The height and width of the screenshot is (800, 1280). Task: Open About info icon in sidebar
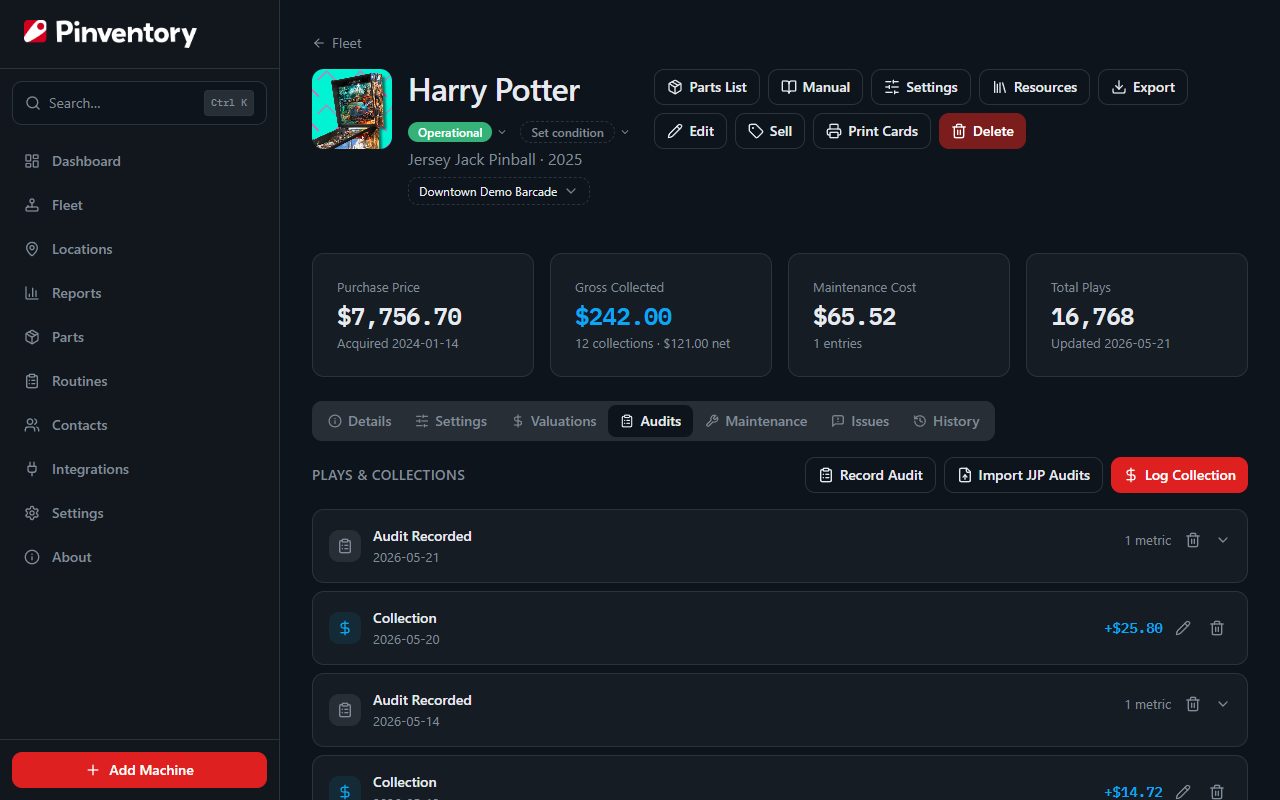(32, 557)
